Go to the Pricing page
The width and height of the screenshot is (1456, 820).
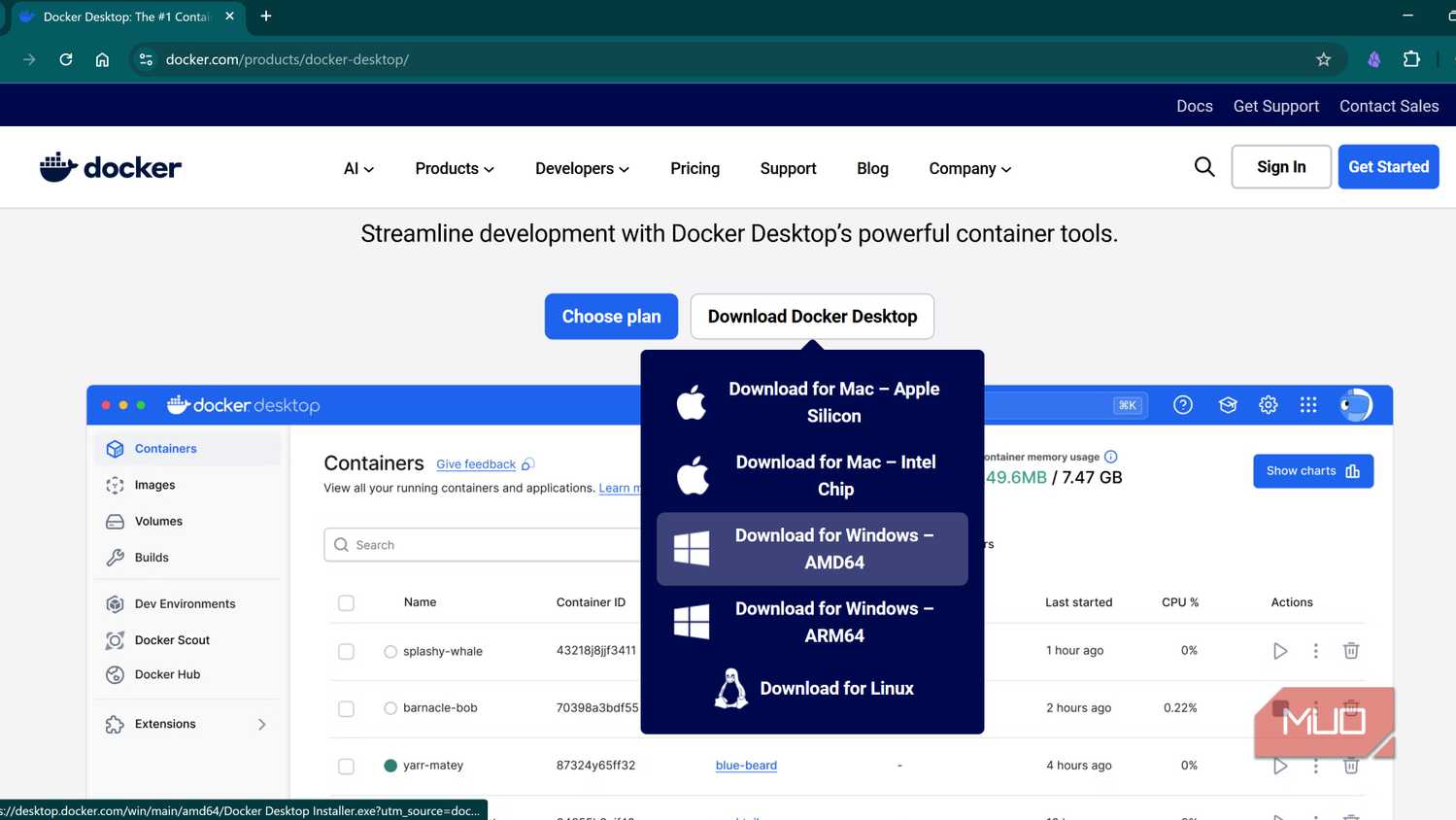pos(694,168)
